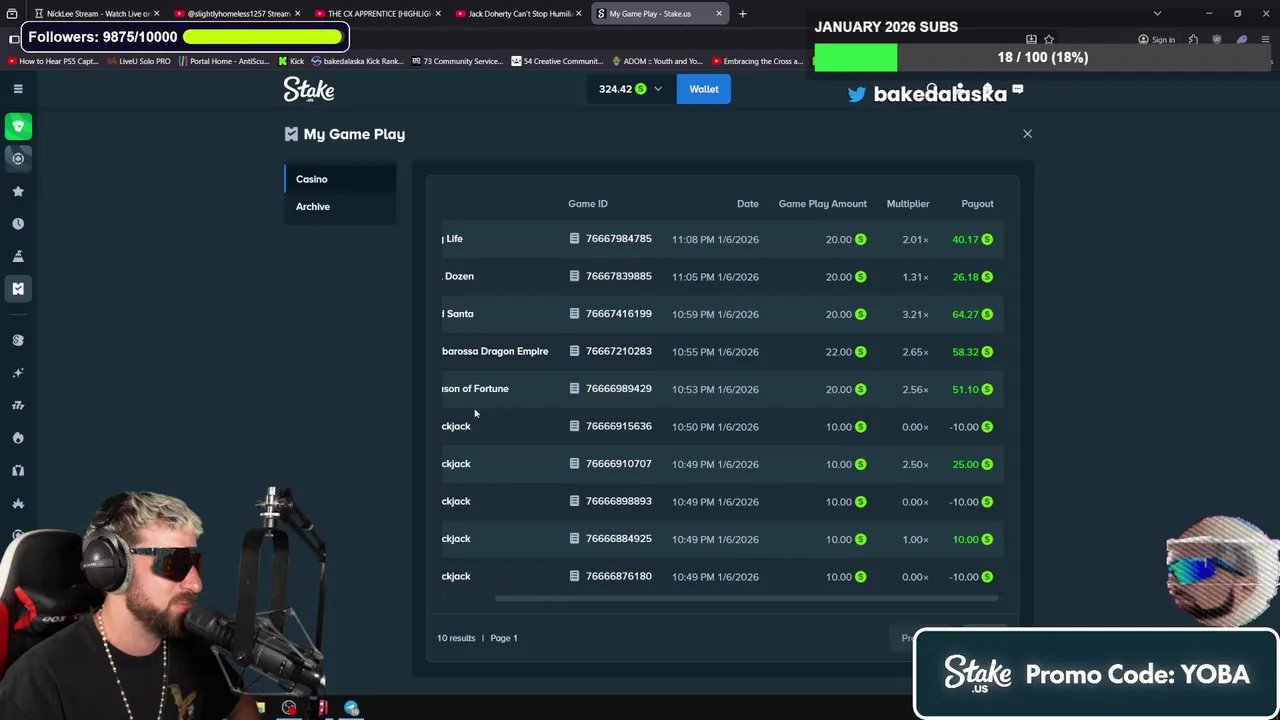
Task: Open Stake Originals icon in sidebar
Action: click(18, 340)
